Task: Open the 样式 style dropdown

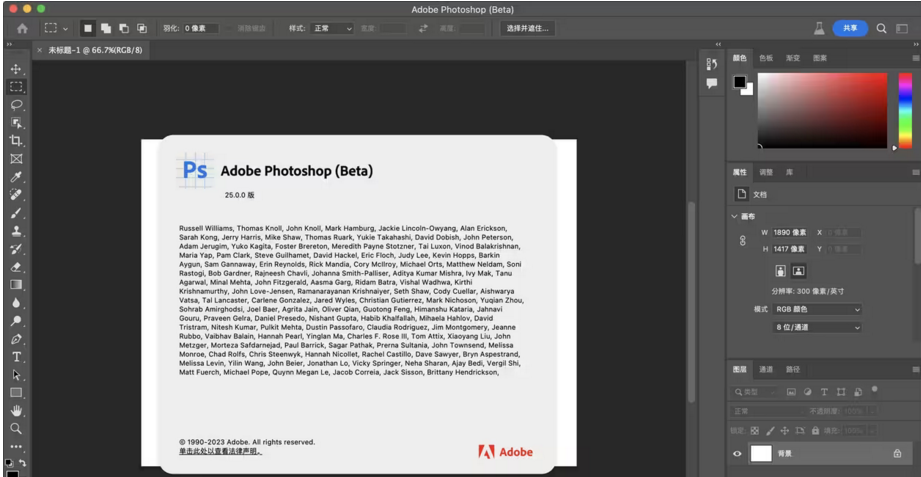Action: 332,28
